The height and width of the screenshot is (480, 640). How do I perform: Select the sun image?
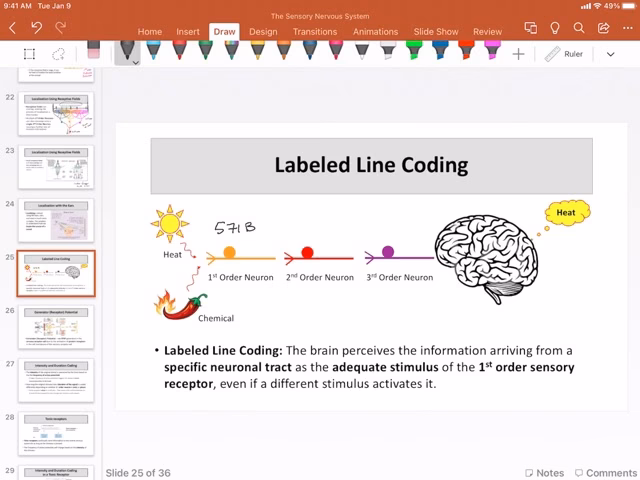tap(170, 224)
